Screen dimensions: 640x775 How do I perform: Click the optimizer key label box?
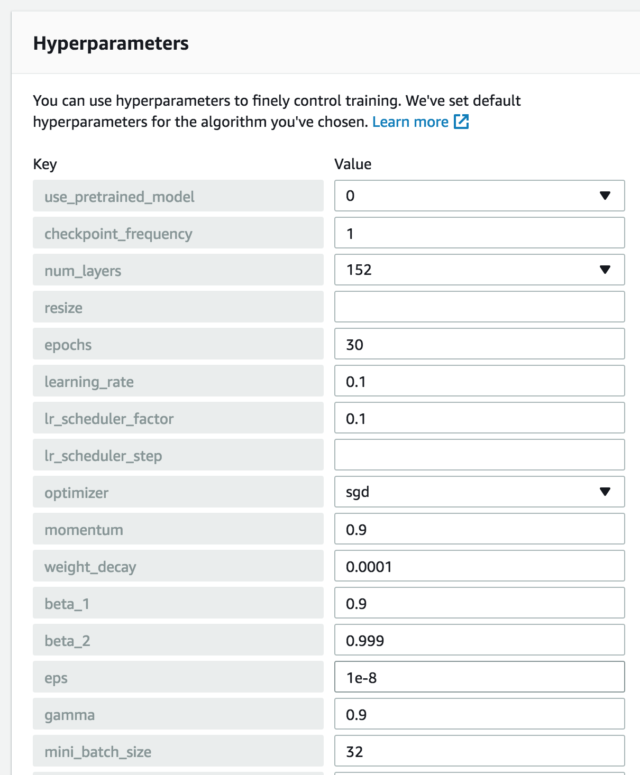pyautogui.click(x=178, y=492)
